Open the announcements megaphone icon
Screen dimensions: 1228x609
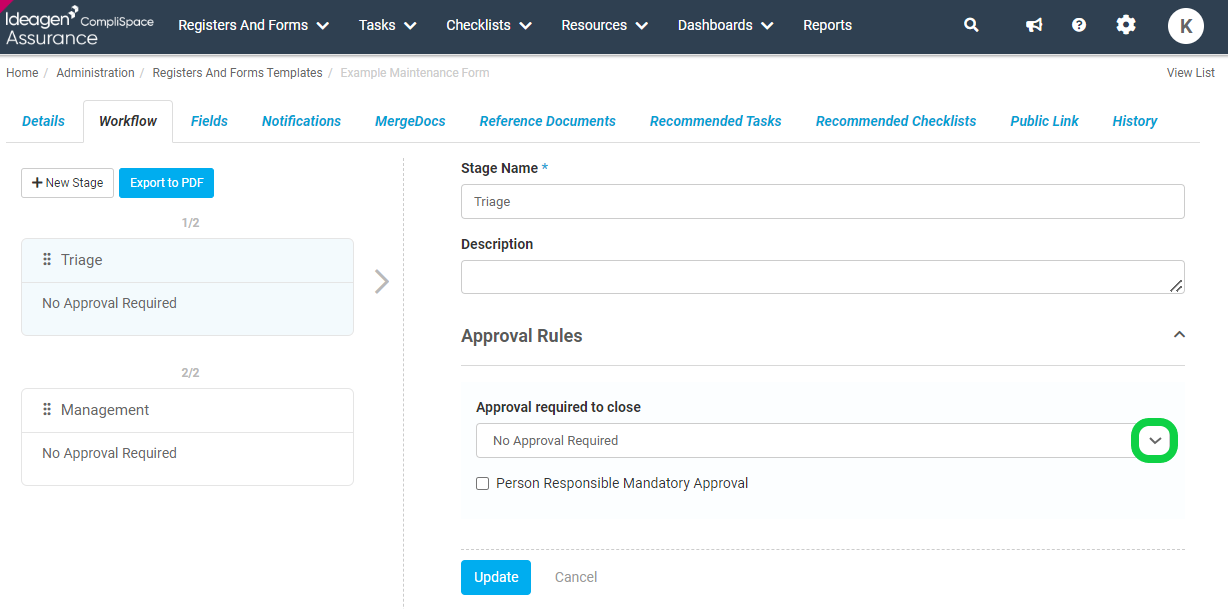click(x=1034, y=25)
